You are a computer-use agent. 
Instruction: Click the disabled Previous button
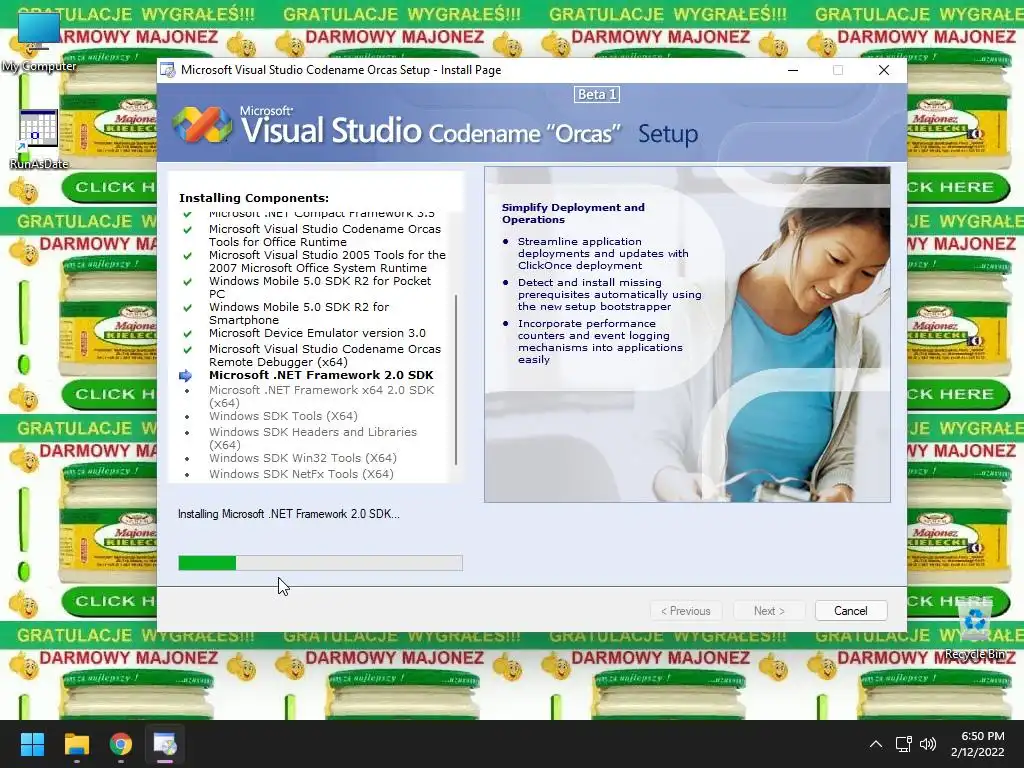tap(686, 611)
